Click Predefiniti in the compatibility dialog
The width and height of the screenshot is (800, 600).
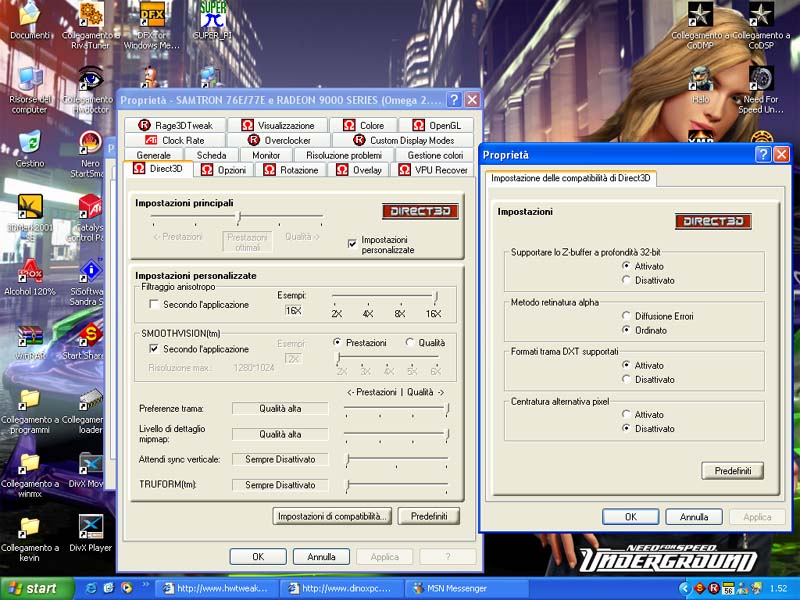tap(733, 470)
